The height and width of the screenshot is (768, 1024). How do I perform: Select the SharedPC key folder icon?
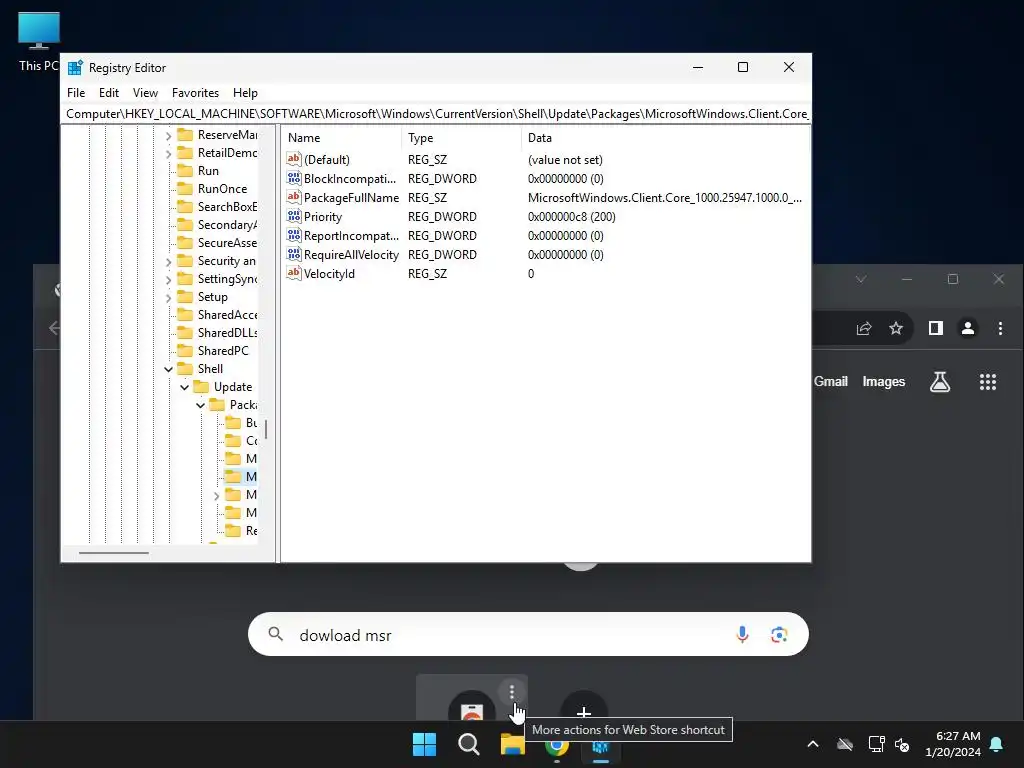point(185,351)
